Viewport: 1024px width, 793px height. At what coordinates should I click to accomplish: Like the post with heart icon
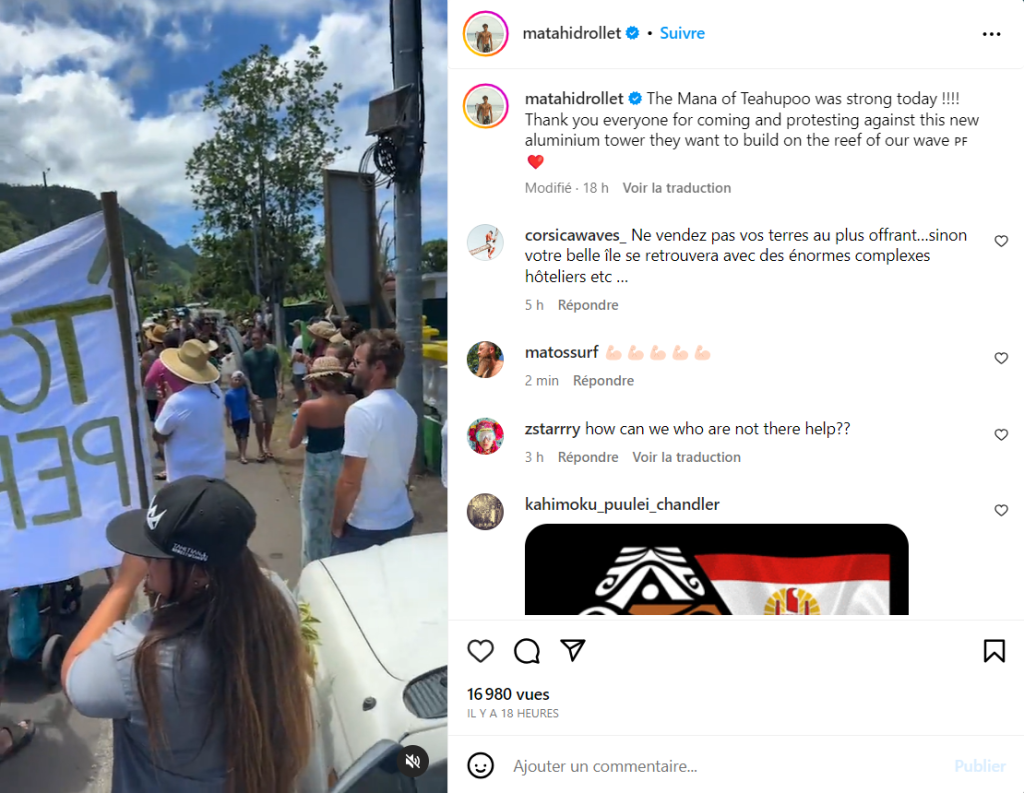click(x=480, y=651)
